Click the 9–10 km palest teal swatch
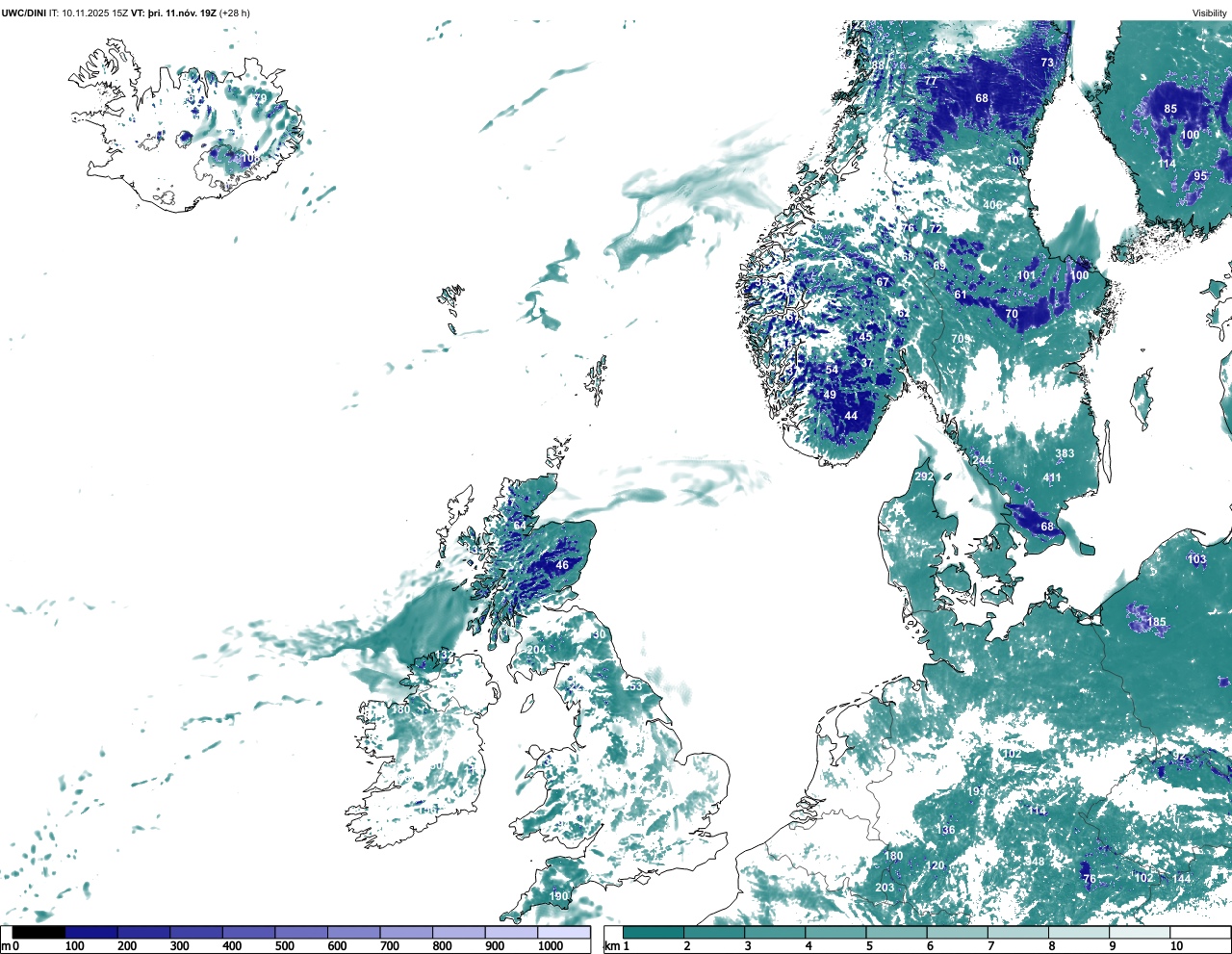The image size is (1232, 954). click(1140, 932)
